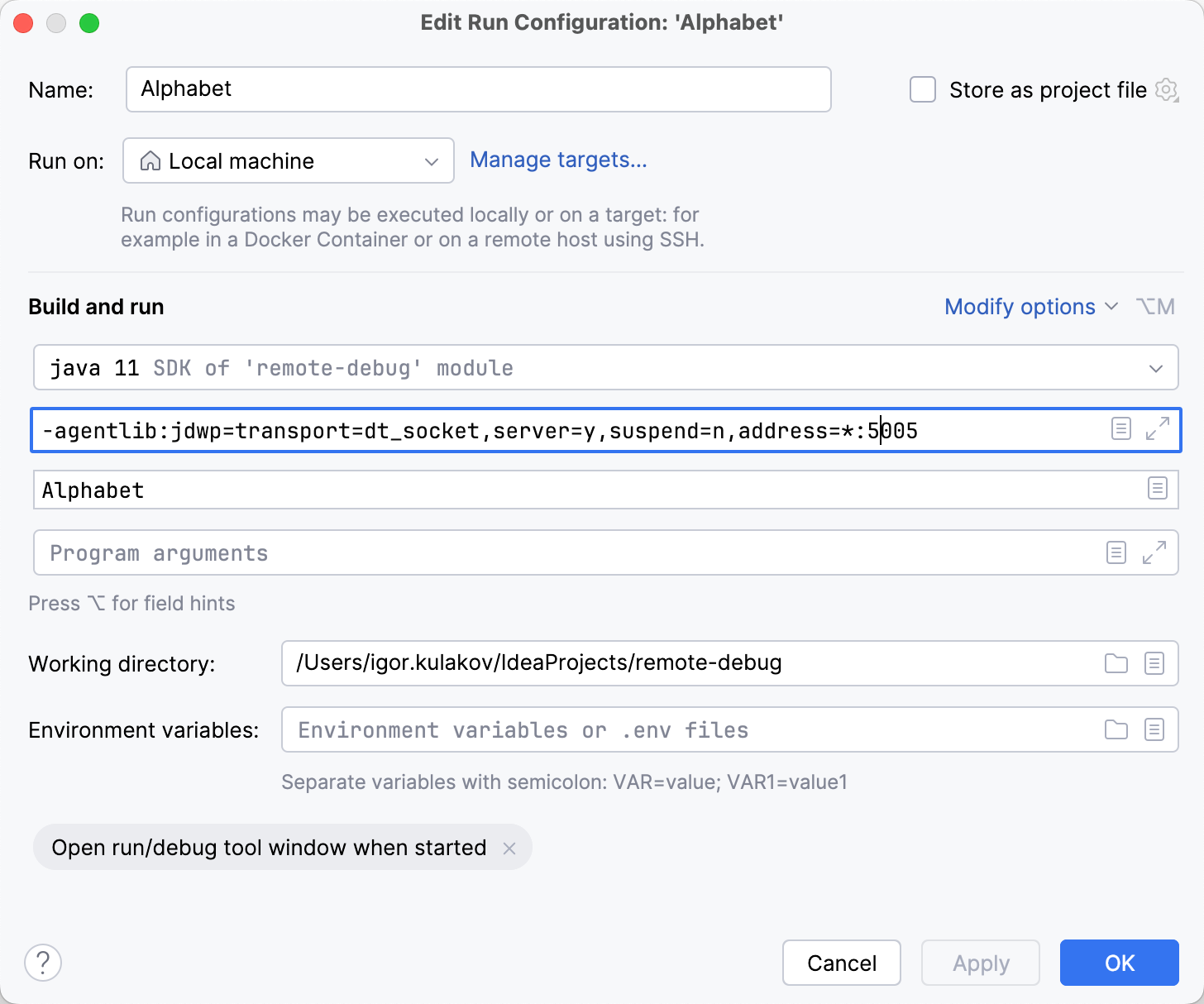
Task: Open macros list for the working directory field
Action: 1155,663
